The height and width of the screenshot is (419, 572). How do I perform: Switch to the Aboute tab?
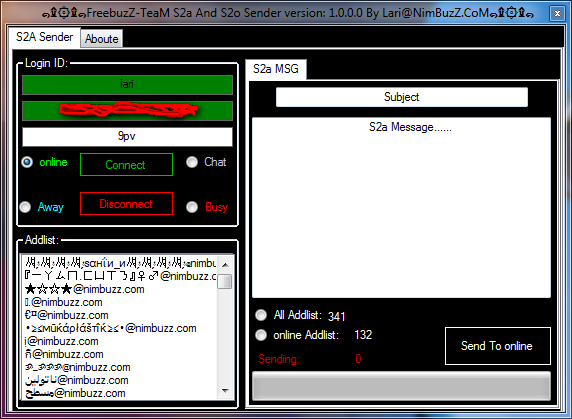102,39
